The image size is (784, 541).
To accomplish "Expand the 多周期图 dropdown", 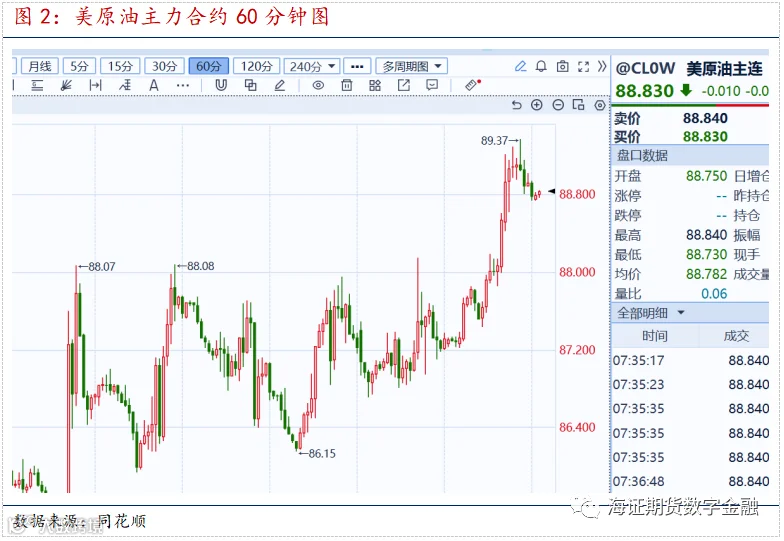I will point(412,66).
